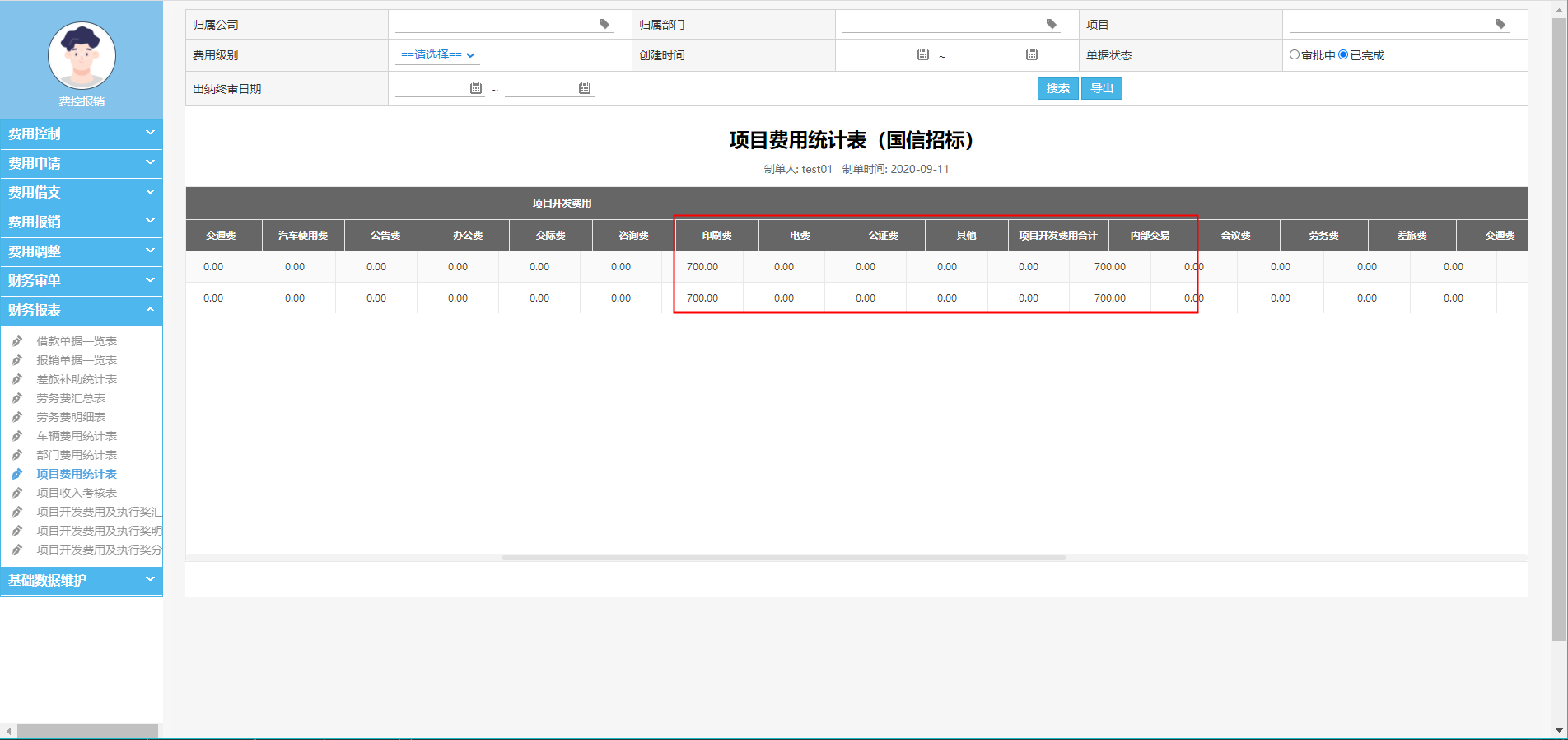1568x740 pixels.
Task: Click the 项目 input field
Action: 1399,24
